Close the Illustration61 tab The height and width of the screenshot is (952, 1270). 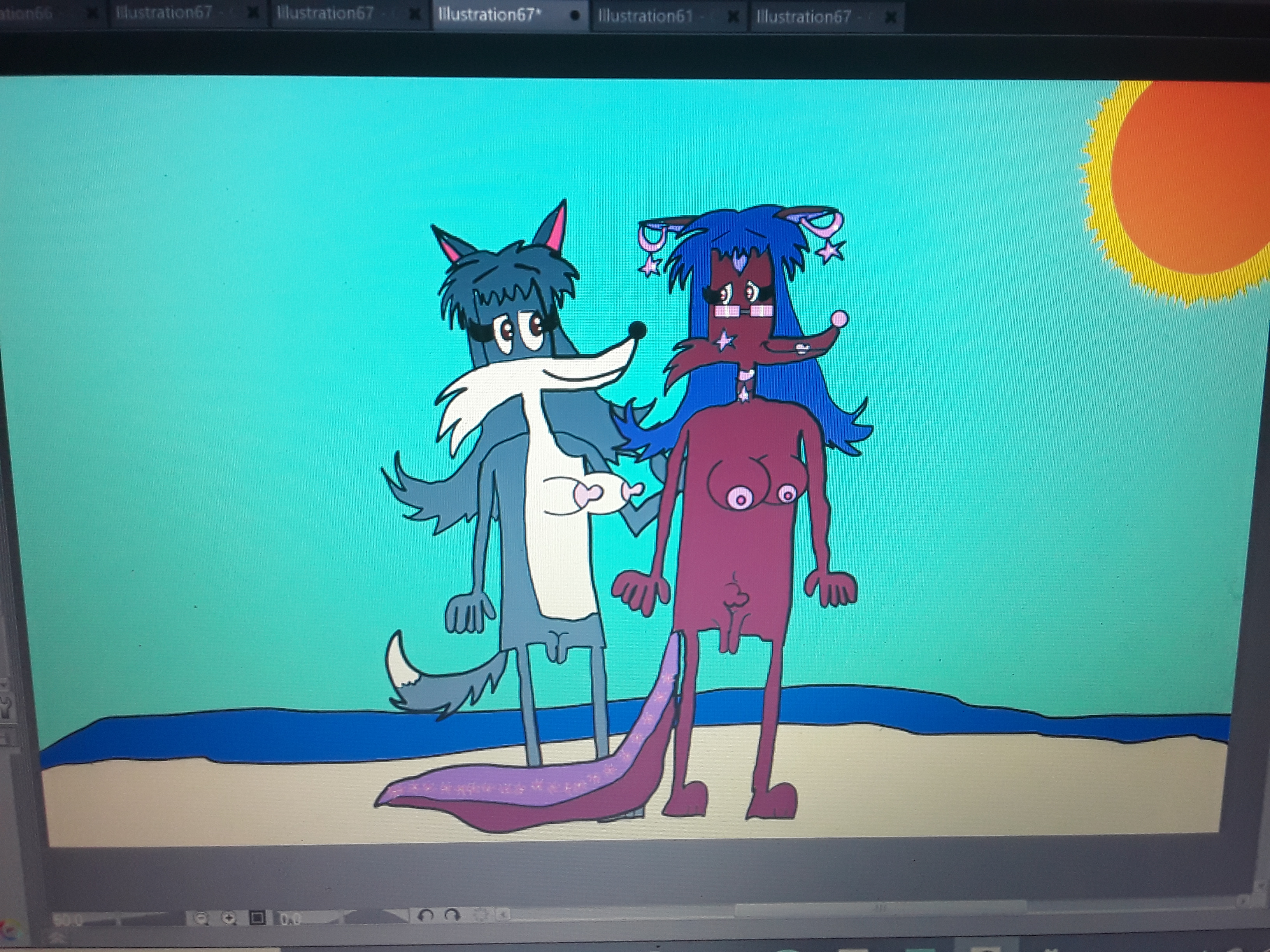pyautogui.click(x=733, y=17)
